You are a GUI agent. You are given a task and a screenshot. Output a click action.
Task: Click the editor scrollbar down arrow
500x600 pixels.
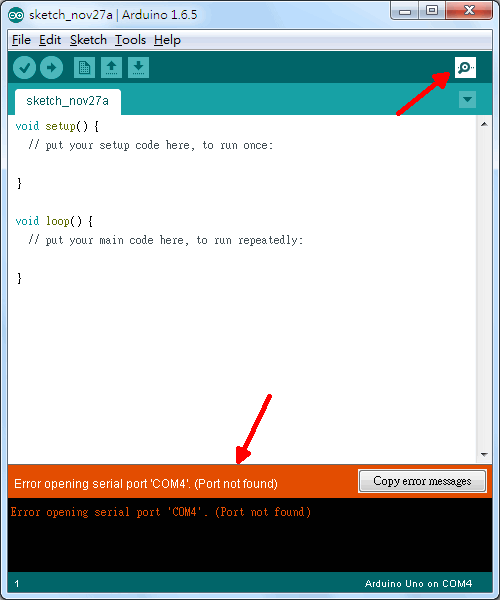(484, 455)
